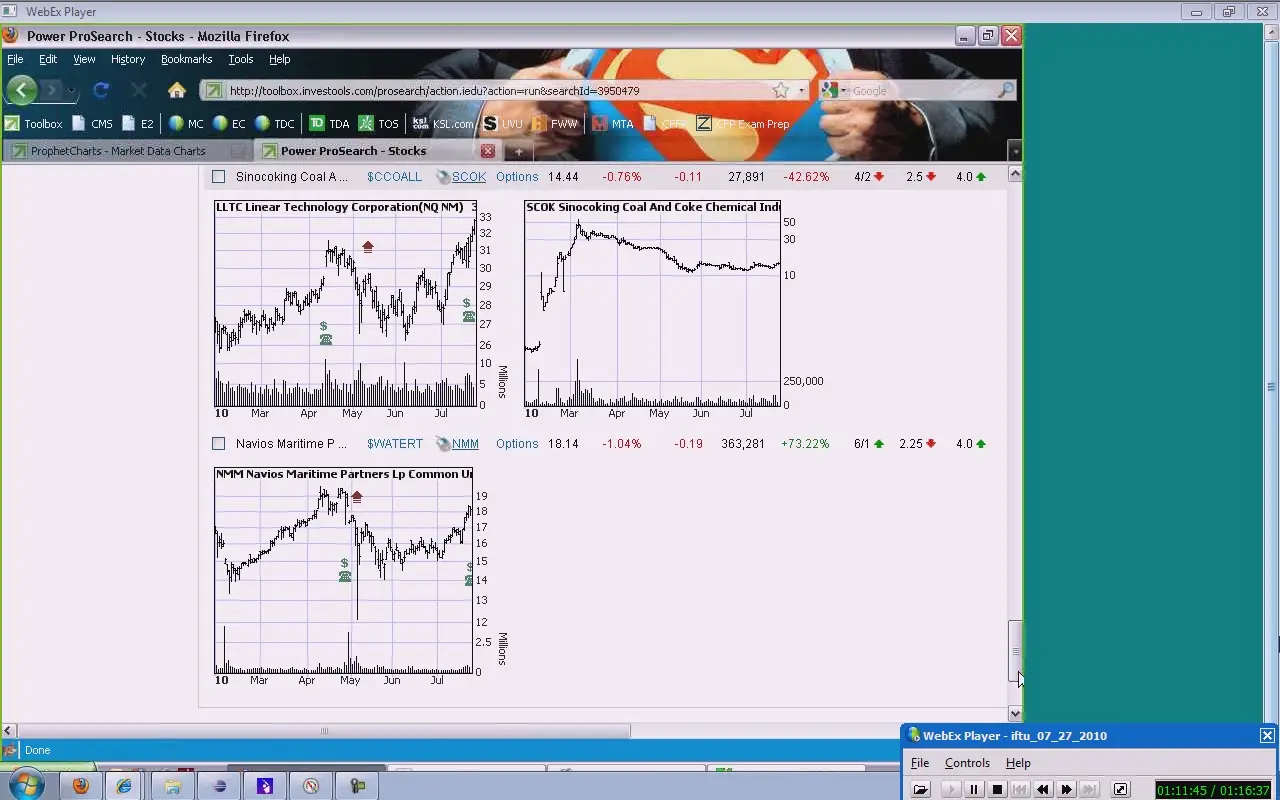
Task: Open the MTA bookmark
Action: coord(613,124)
